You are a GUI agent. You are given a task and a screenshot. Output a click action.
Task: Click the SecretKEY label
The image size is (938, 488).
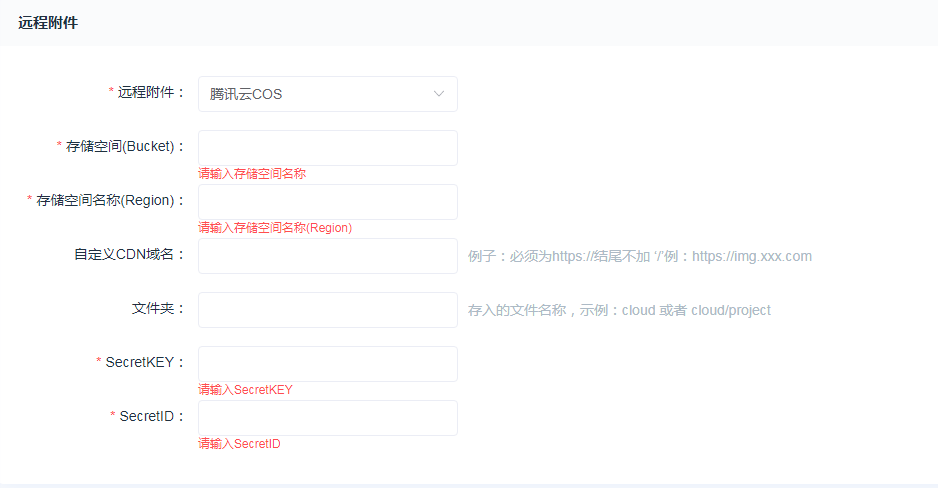(x=145, y=362)
